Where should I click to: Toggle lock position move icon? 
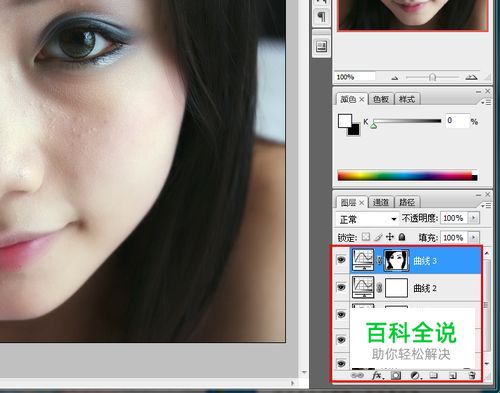[390, 237]
